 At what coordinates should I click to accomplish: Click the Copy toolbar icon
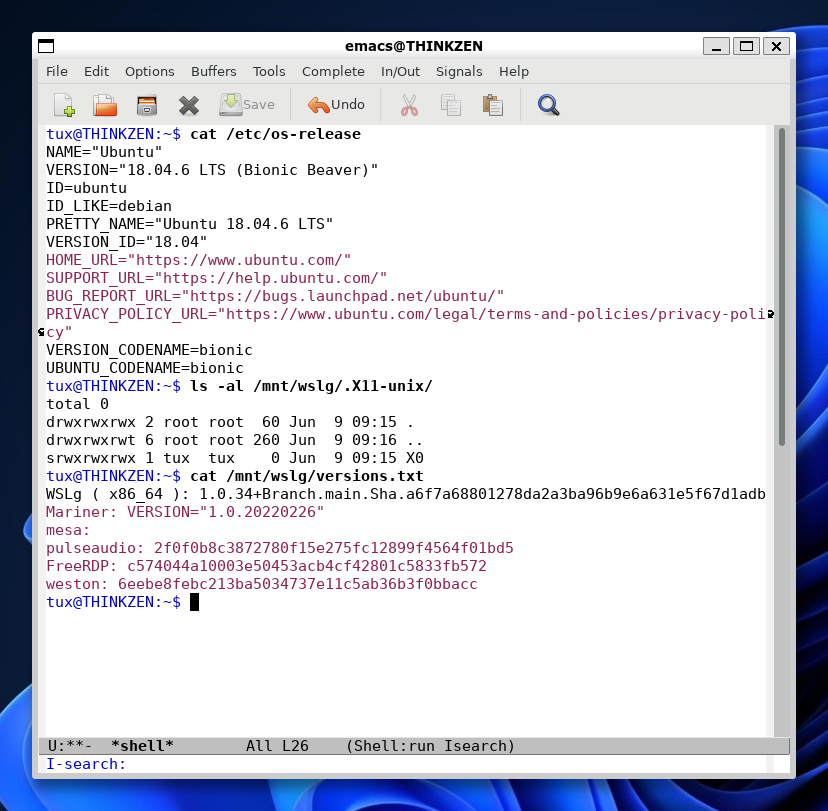pos(451,104)
